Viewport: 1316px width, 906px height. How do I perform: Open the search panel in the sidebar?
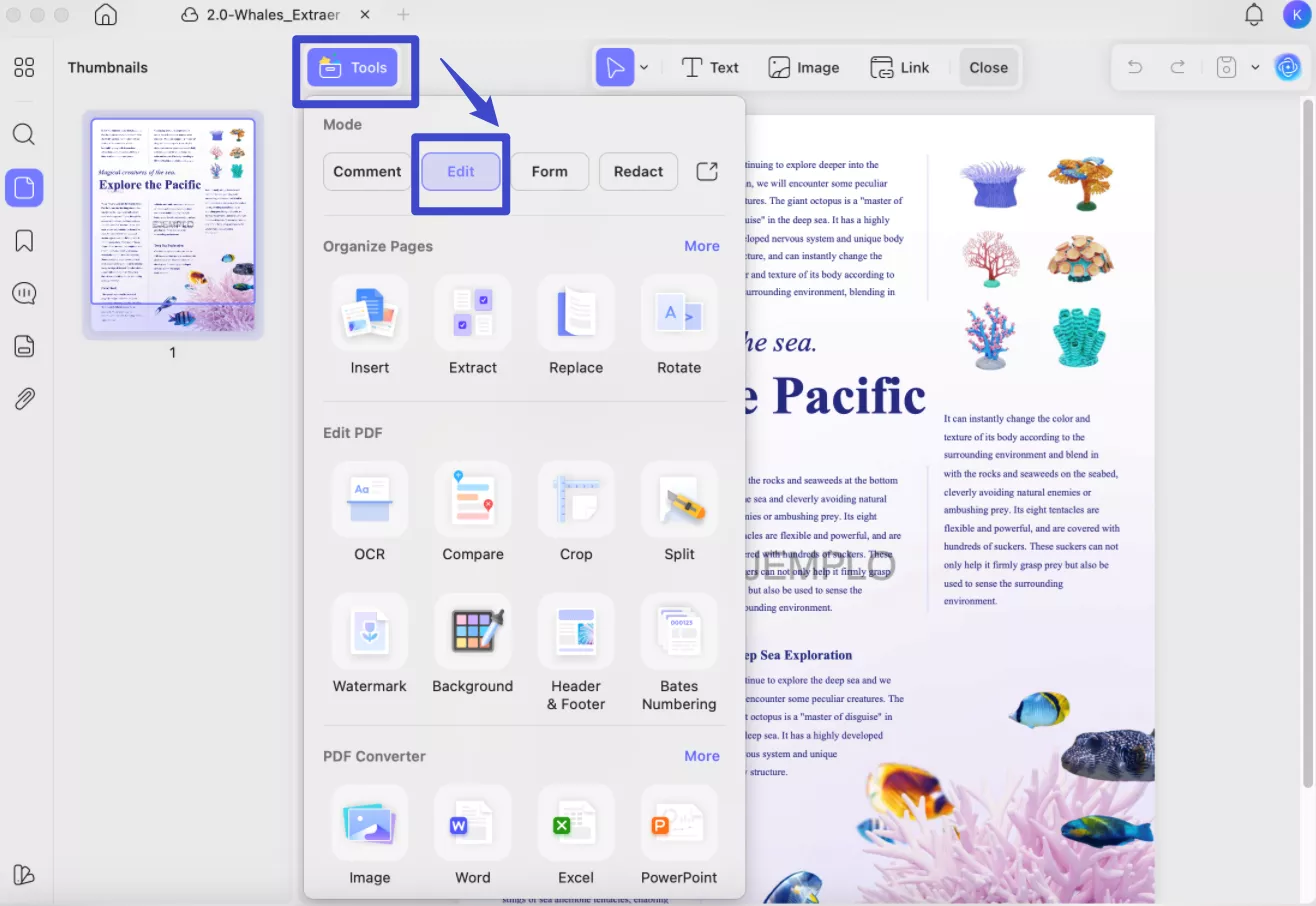pyautogui.click(x=24, y=134)
